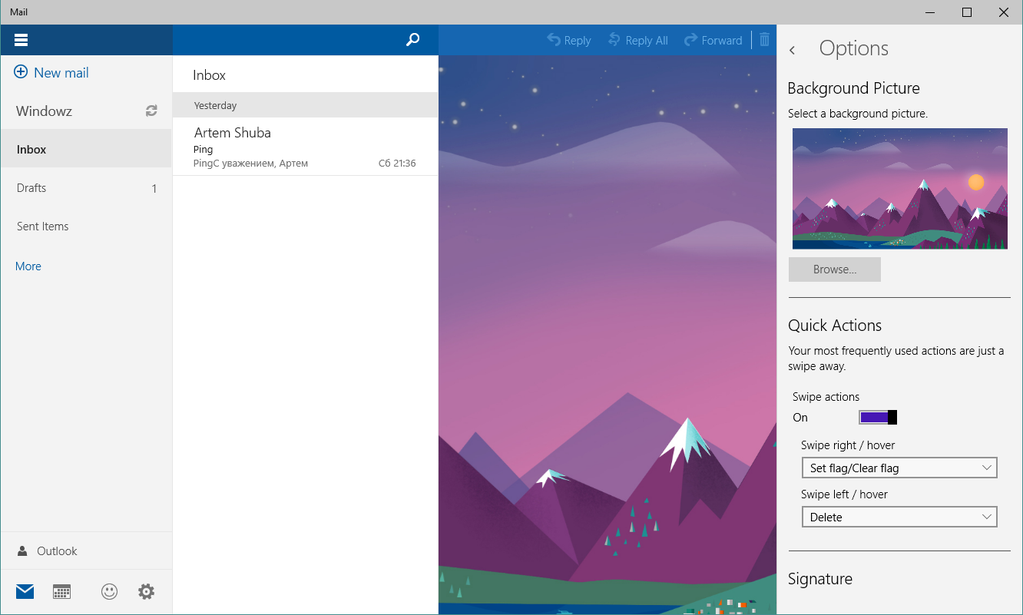Send feedback with the smiley icon
Screen dimensions: 1023x615
(x=110, y=592)
